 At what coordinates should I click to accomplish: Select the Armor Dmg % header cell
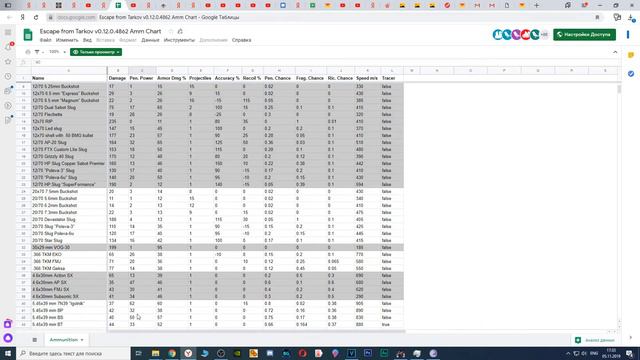coord(172,78)
